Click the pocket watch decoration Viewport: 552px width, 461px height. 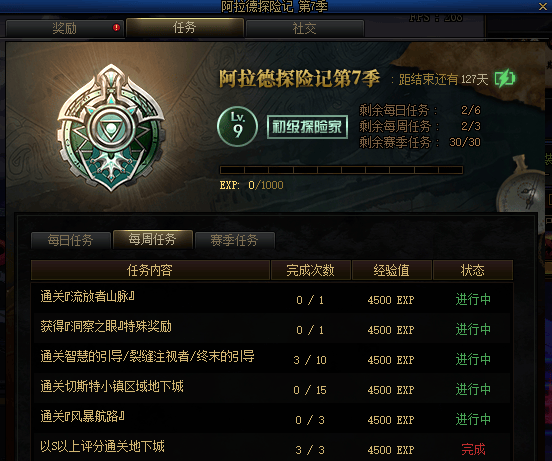click(x=521, y=185)
